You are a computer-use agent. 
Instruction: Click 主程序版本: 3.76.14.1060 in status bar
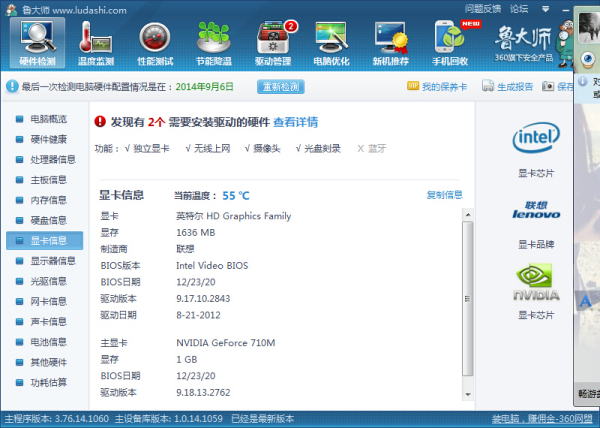(x=57, y=419)
